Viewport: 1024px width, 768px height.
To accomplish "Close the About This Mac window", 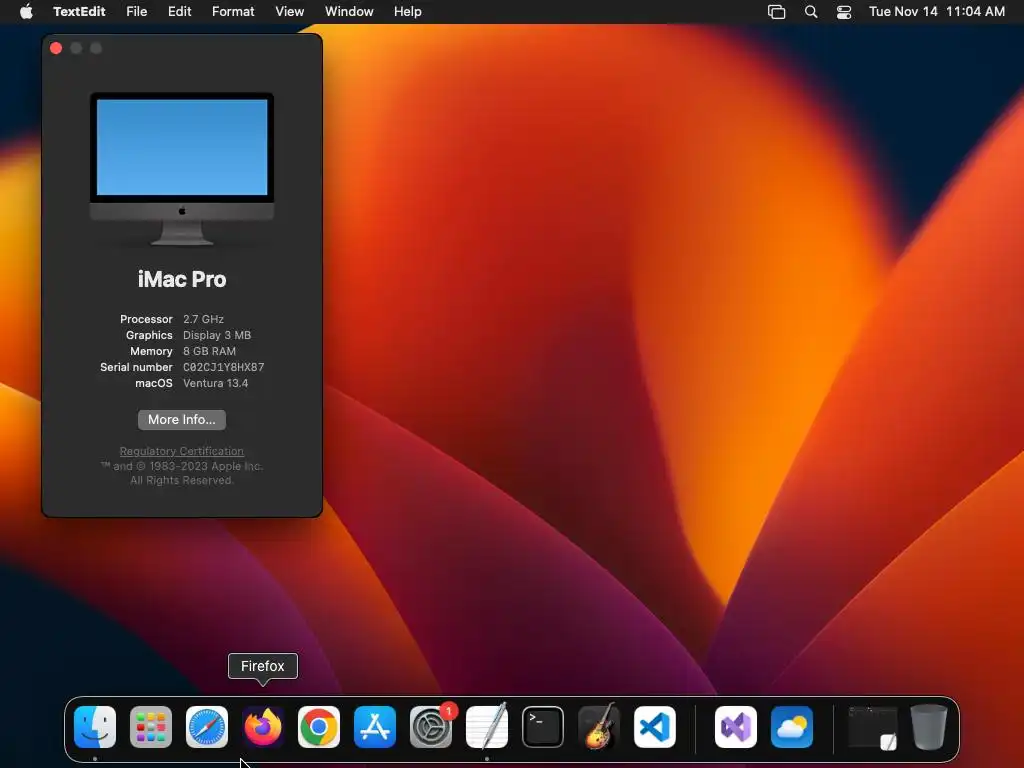I will click(x=56, y=48).
